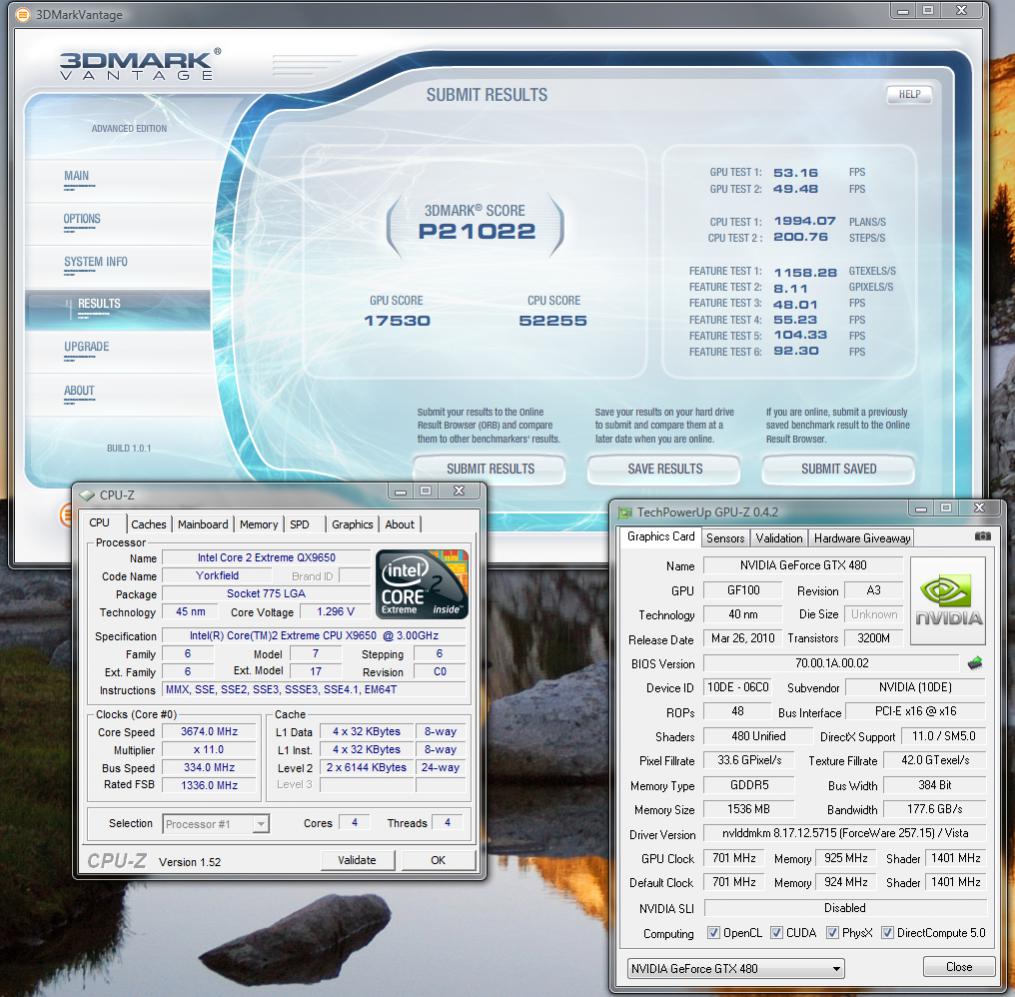The image size is (1015, 997).
Task: Toggle the OpenCL checkbox in GPU-Z
Action: click(713, 933)
